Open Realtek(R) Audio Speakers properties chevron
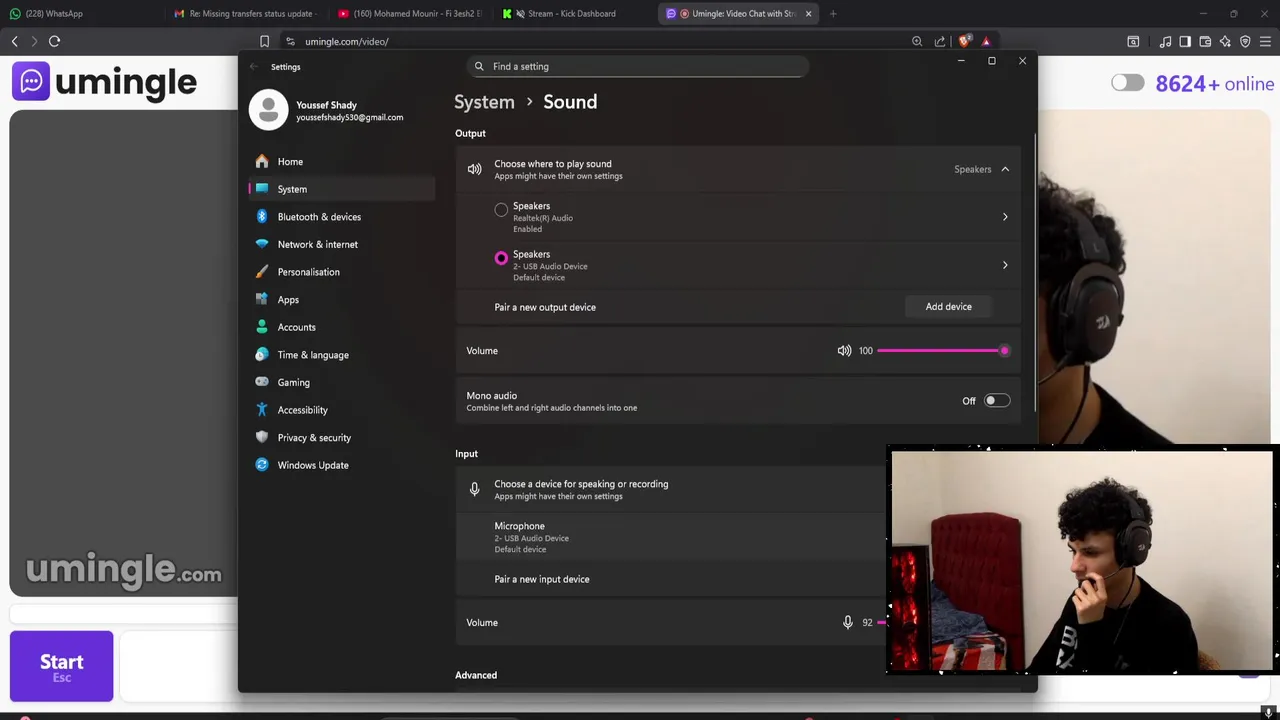The width and height of the screenshot is (1280, 720). [x=1005, y=217]
